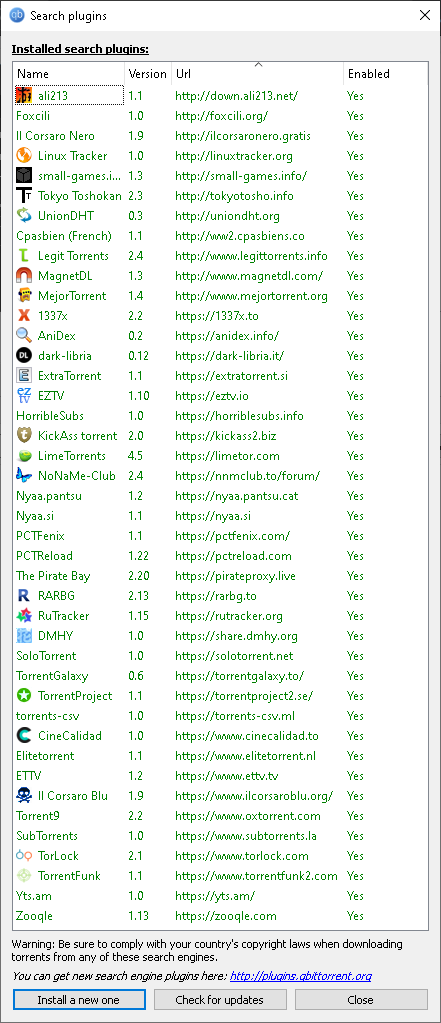
Task: Select the torrents-csv plugin name
Action: 48,716
